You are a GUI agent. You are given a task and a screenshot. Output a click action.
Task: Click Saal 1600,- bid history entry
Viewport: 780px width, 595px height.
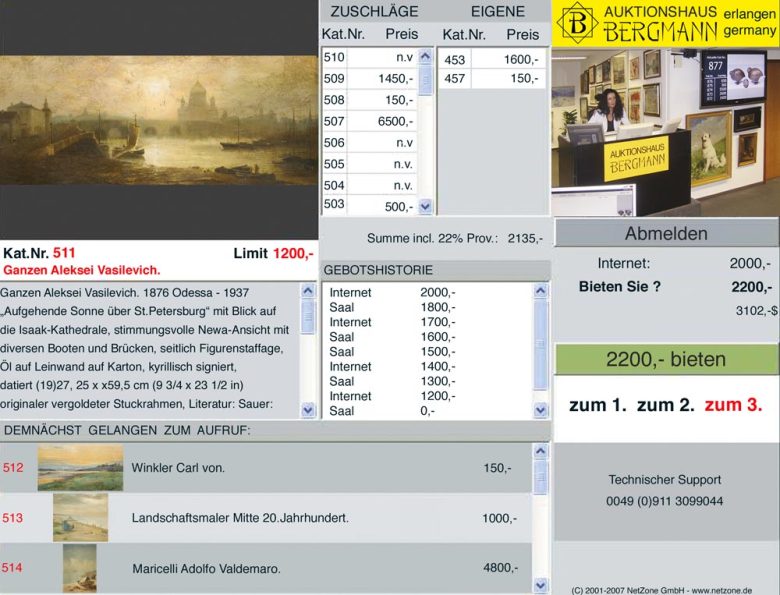pos(392,337)
